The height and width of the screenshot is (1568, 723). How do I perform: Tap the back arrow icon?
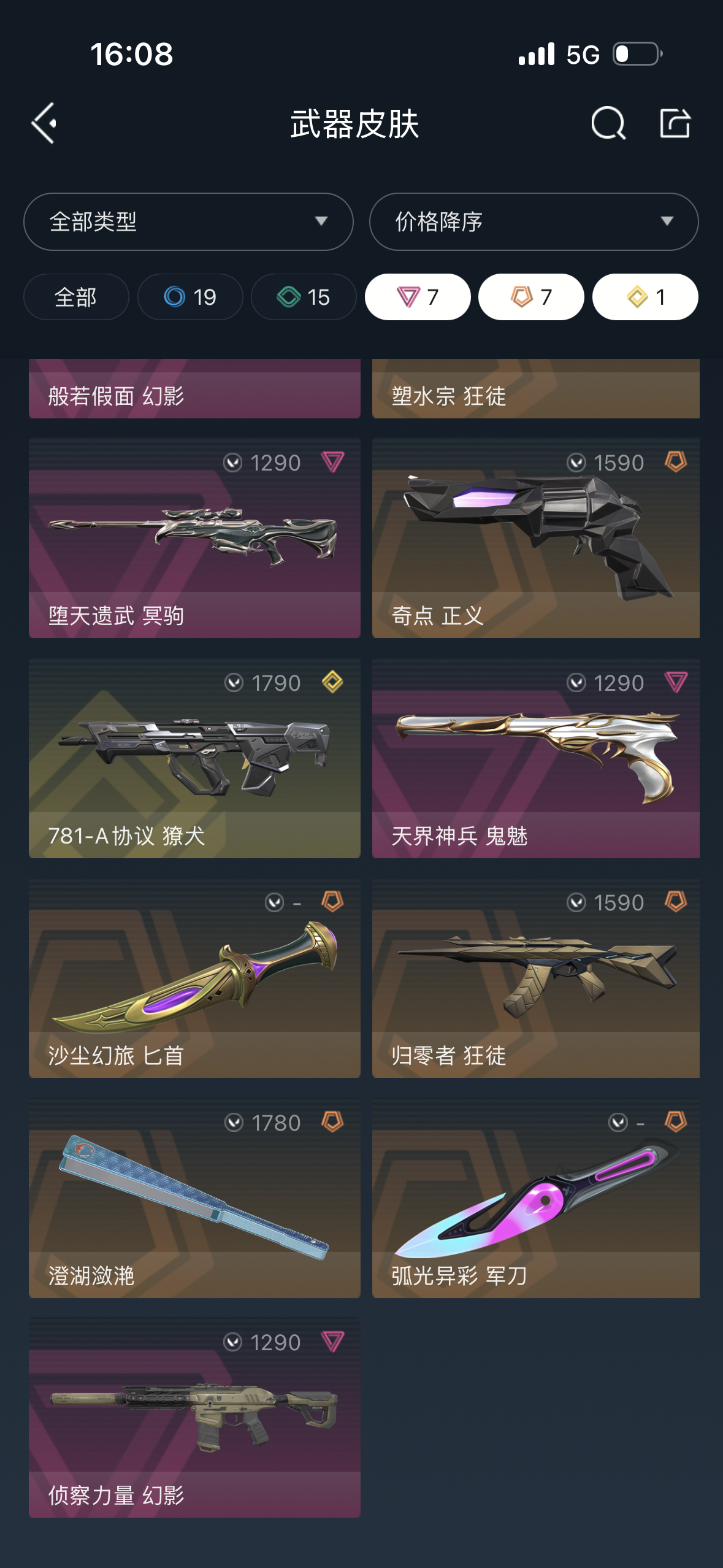pos(44,123)
